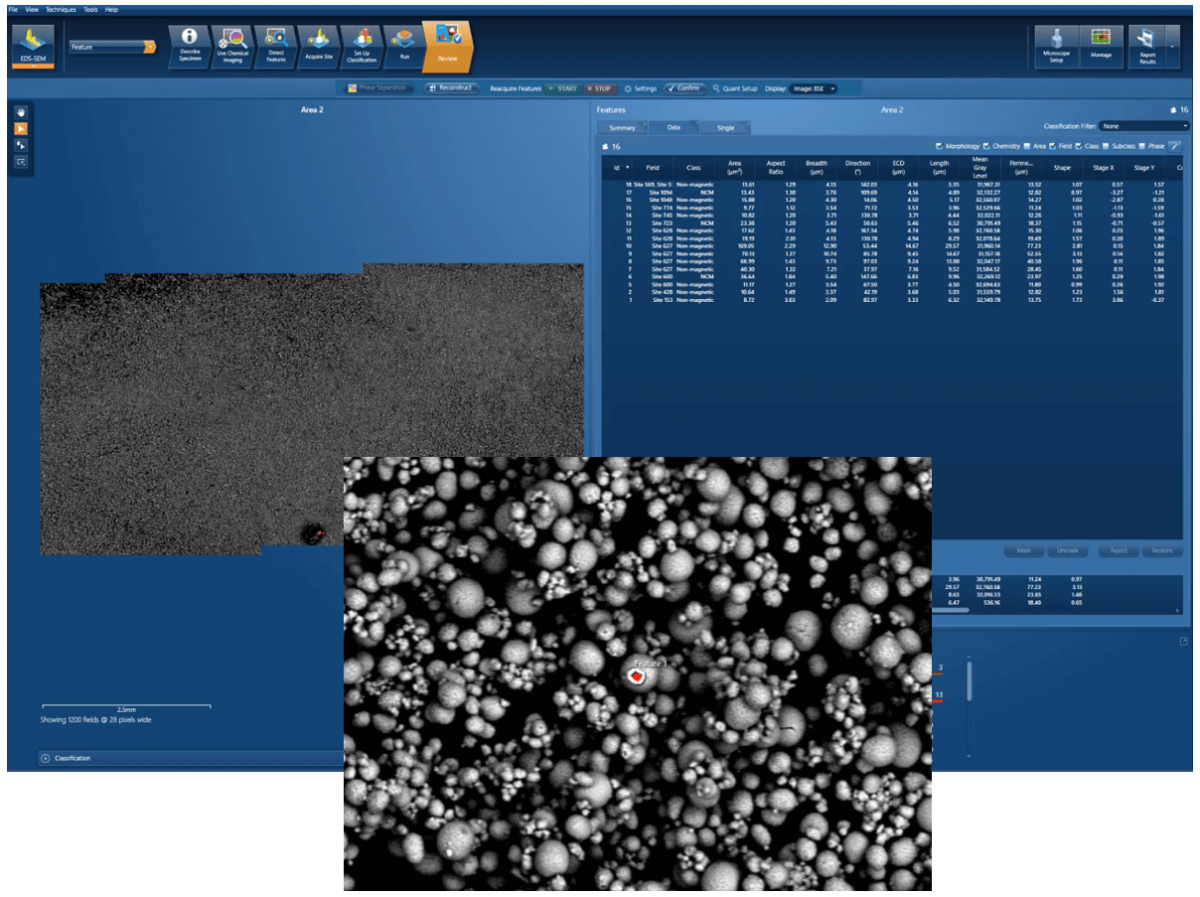Switch to the Summary tab
Viewport: 1200px width, 897px height.
click(622, 128)
